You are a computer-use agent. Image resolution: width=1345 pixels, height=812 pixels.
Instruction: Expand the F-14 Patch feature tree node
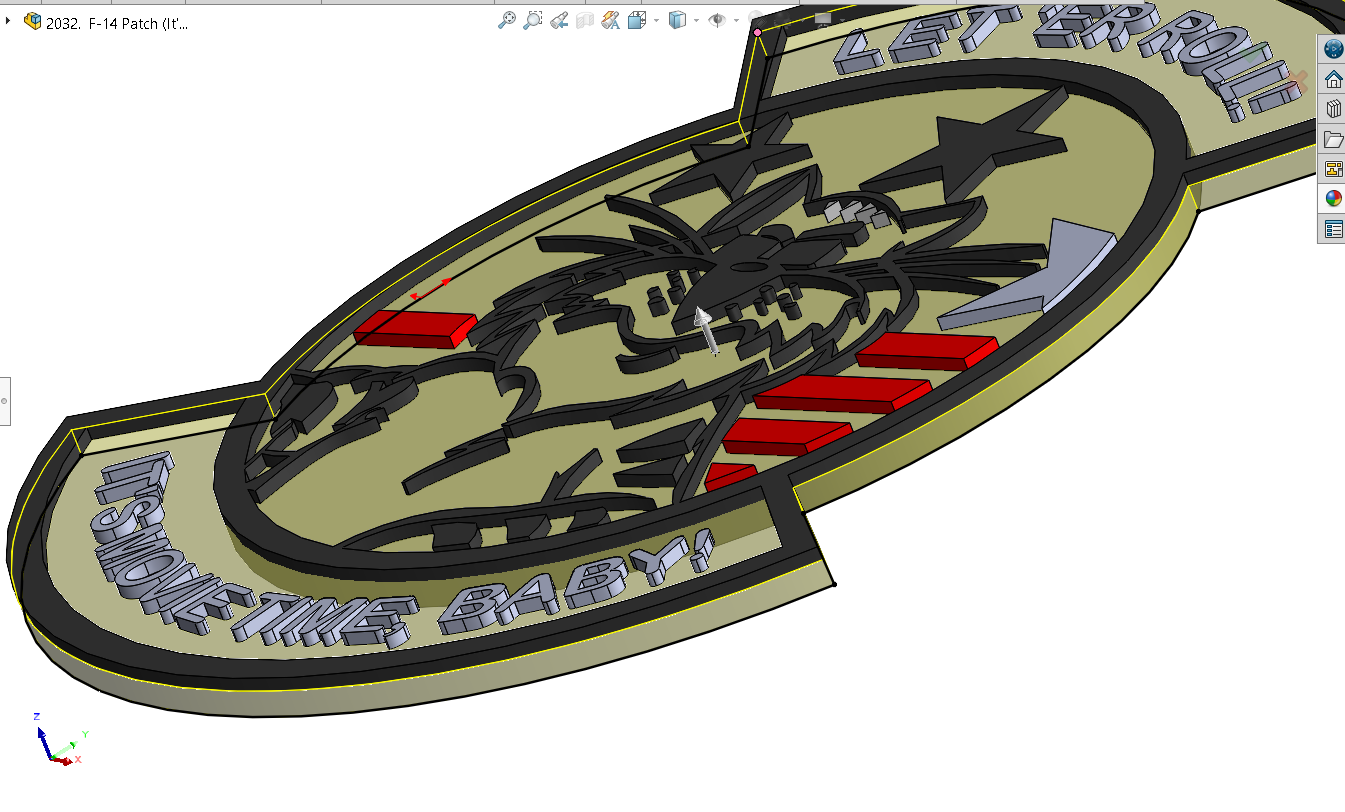click(x=9, y=20)
